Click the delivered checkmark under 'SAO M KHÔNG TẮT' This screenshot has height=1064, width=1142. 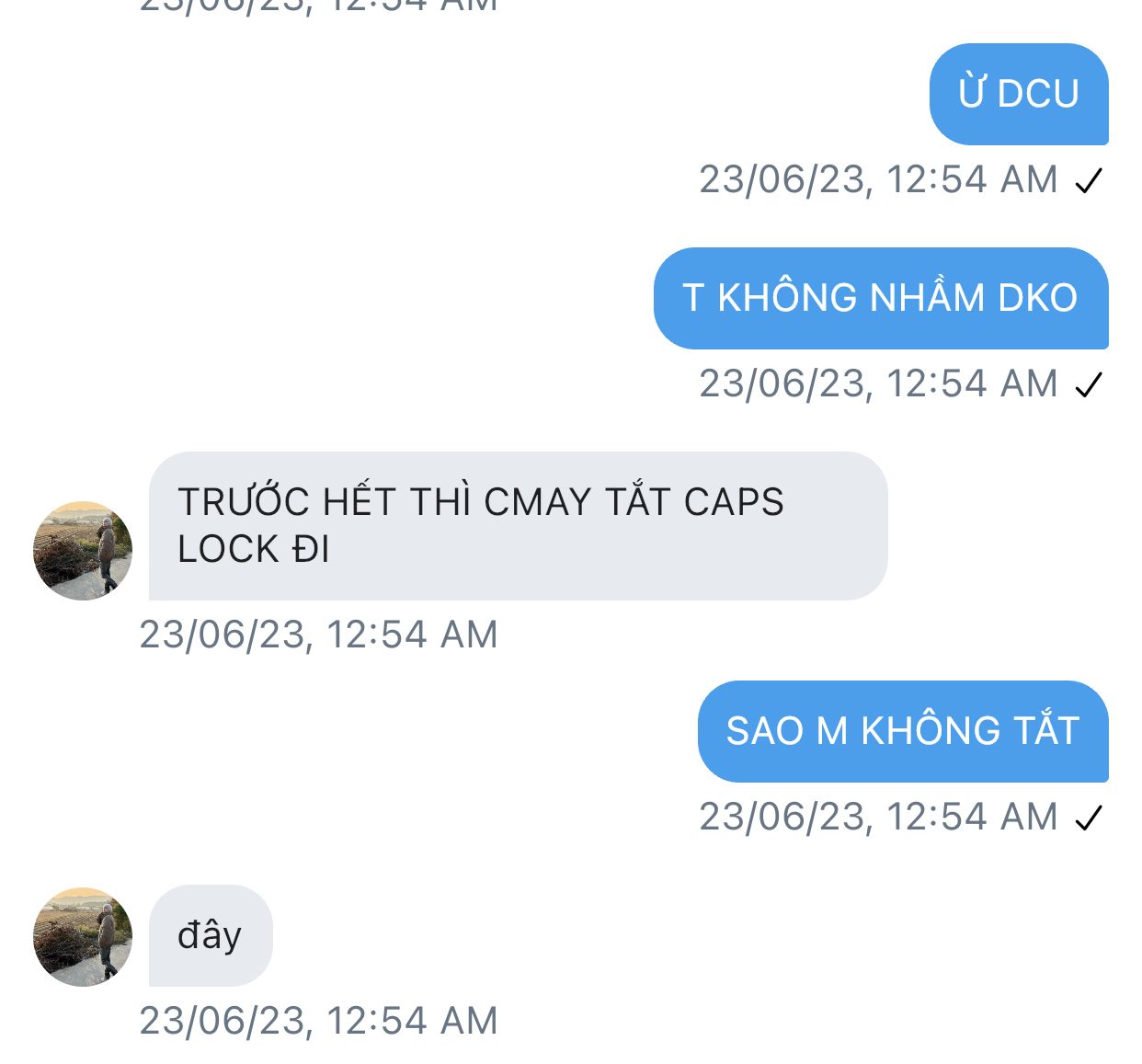point(1089,818)
